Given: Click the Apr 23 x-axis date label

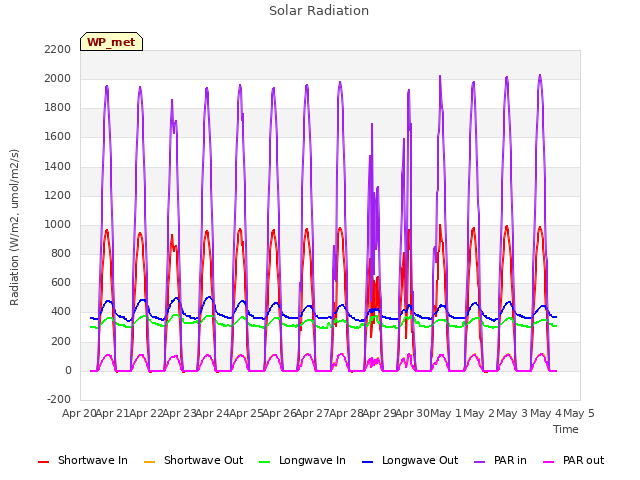Looking at the screenshot, I should (x=179, y=413).
